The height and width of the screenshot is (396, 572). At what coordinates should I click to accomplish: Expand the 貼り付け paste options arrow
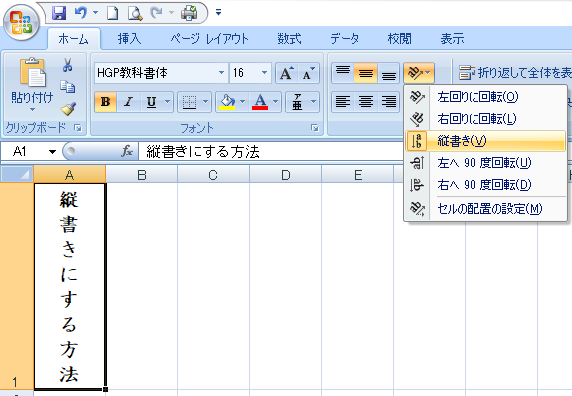(32, 109)
